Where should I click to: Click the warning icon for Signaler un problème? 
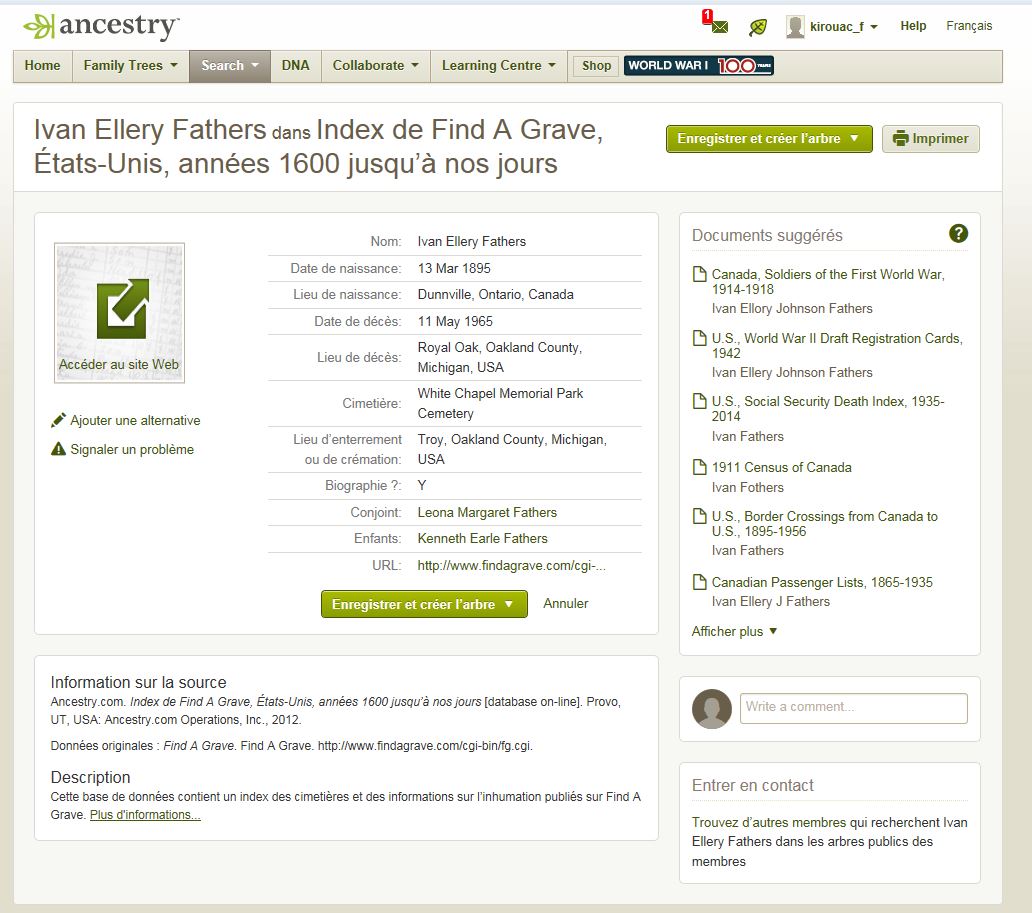(x=58, y=449)
